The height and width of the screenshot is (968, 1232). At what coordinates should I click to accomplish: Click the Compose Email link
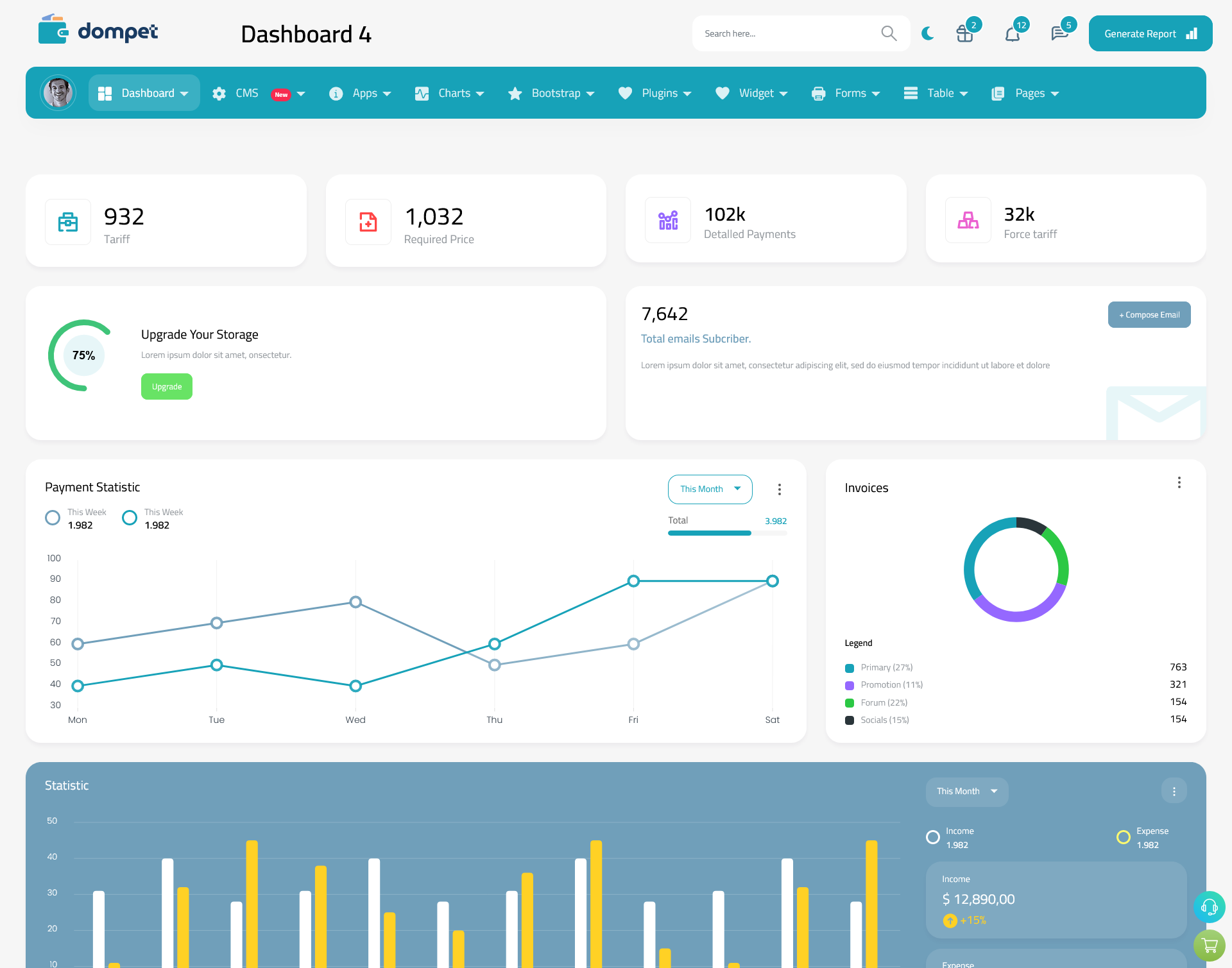(x=1148, y=315)
